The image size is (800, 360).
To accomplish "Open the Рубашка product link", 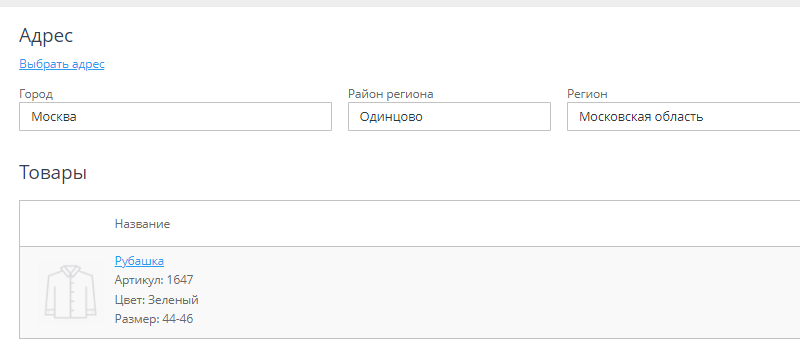I will [139, 261].
